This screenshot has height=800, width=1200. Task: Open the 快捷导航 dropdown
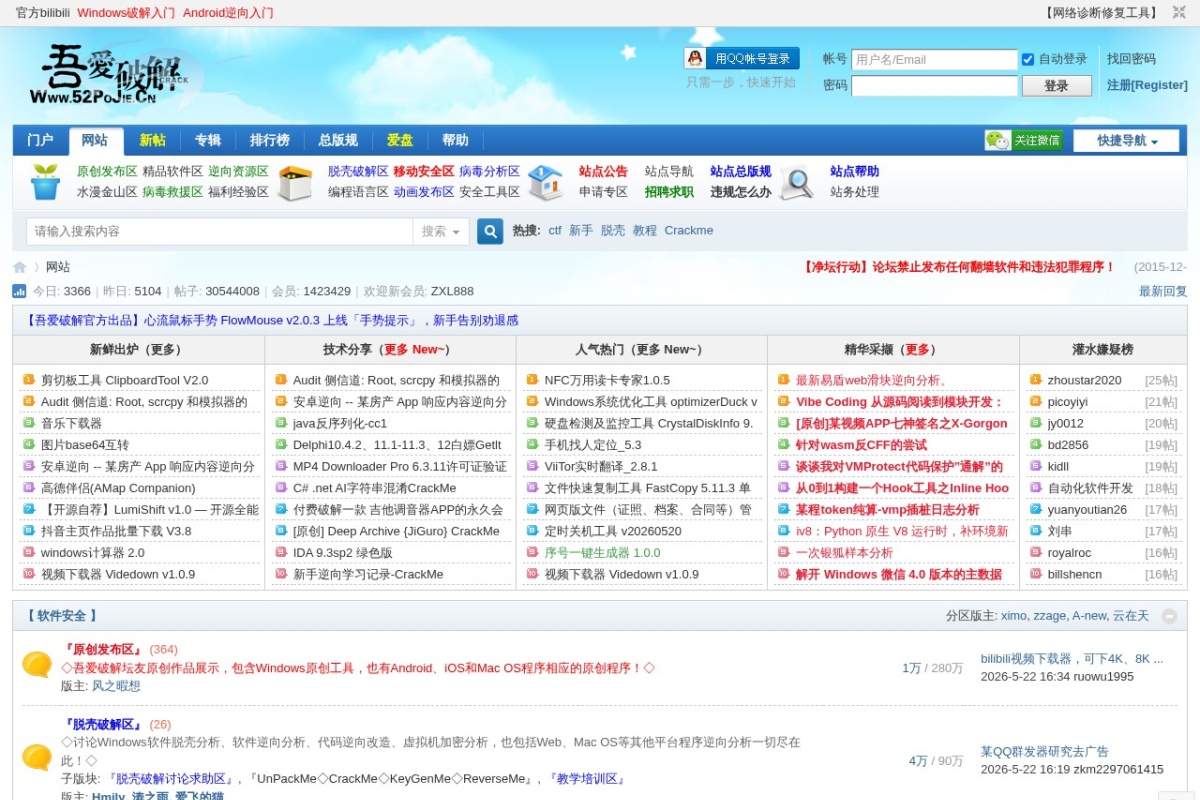[1126, 141]
